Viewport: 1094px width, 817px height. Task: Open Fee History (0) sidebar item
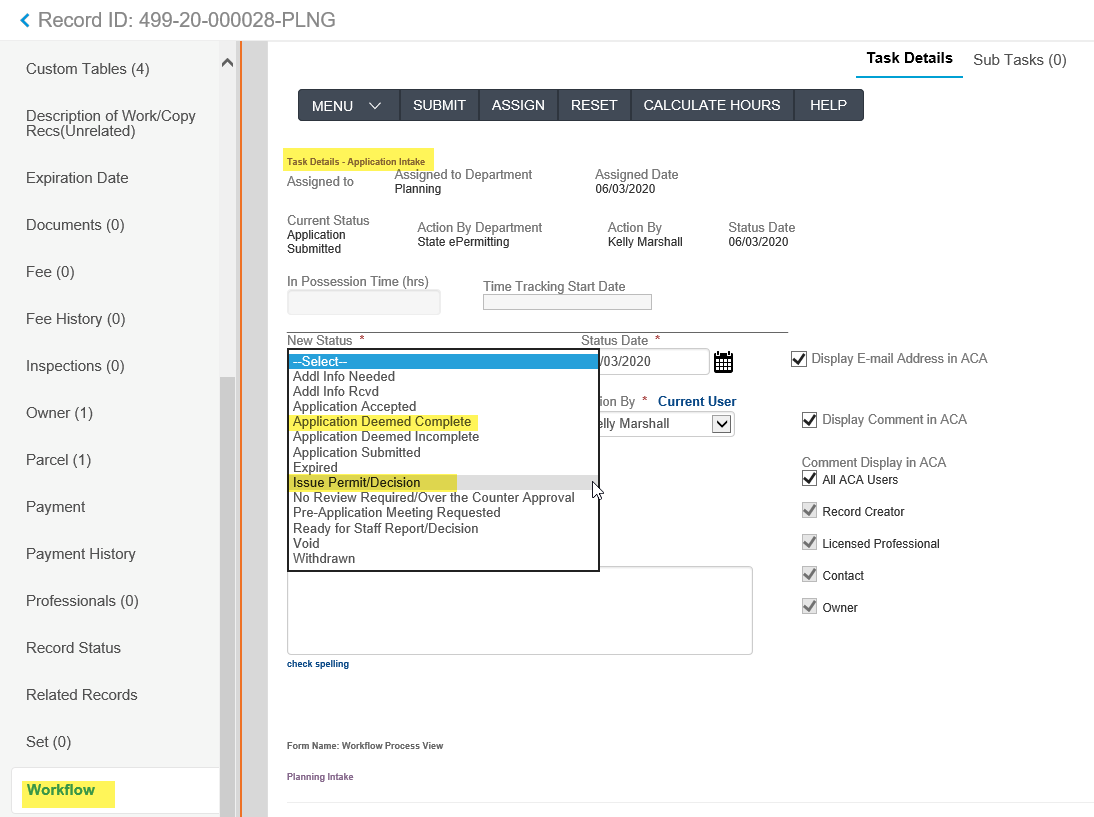click(75, 319)
